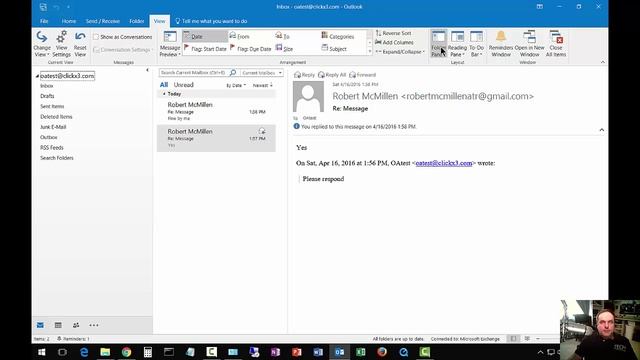Switch to Normal view in status bar
Image resolution: width=640 pixels, height=360 pixels.
pyautogui.click(x=513, y=339)
